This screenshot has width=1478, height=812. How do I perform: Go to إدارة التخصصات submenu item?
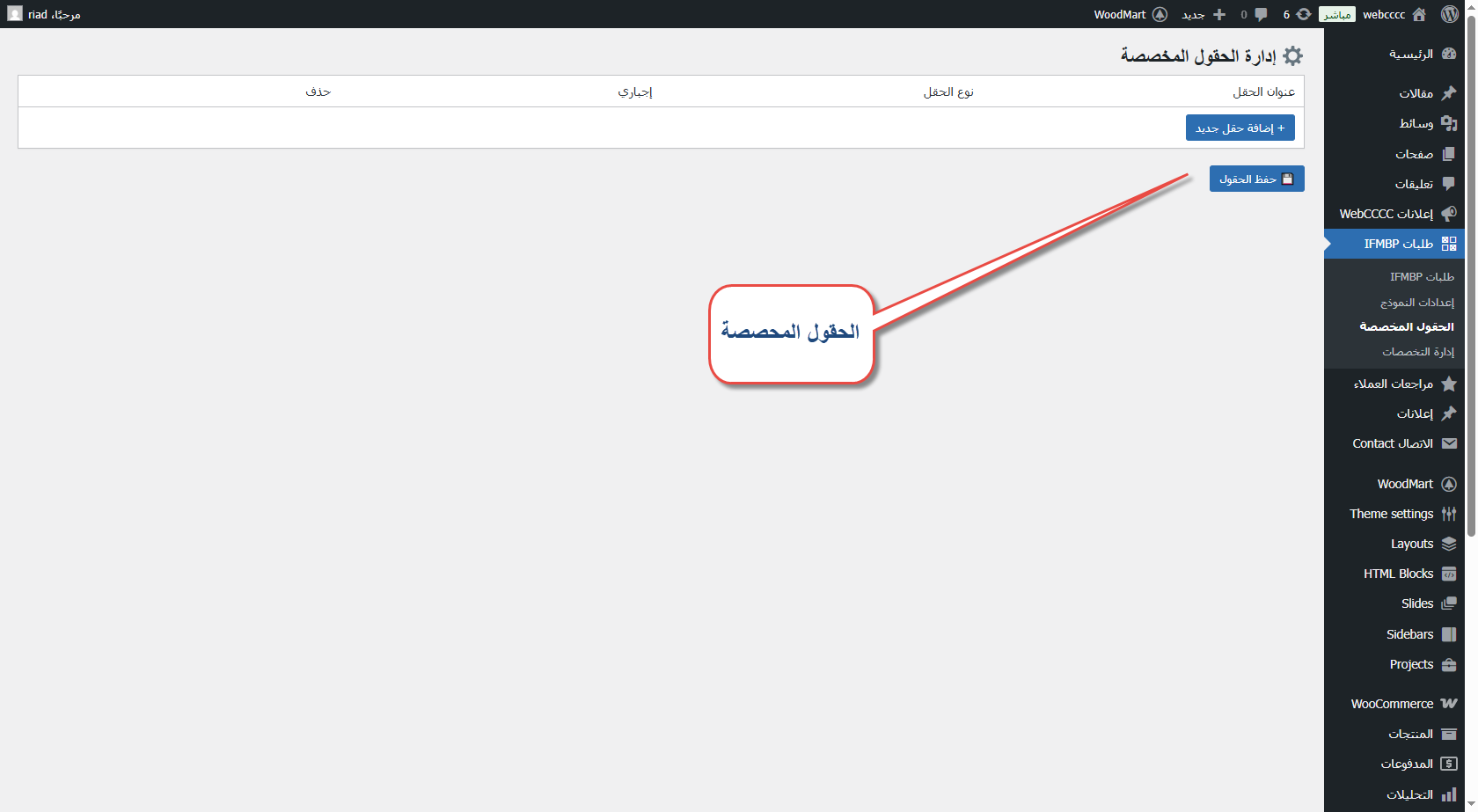coord(1417,351)
